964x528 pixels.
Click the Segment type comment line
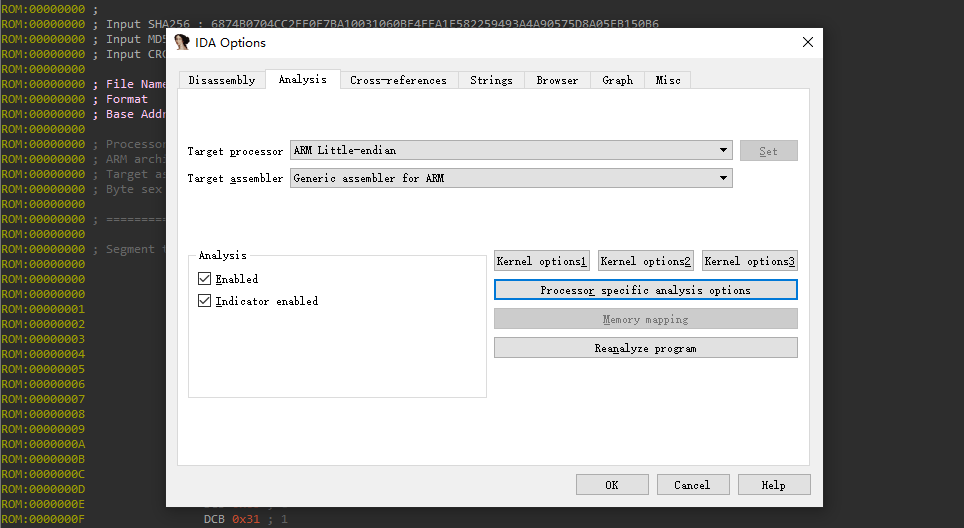click(130, 250)
